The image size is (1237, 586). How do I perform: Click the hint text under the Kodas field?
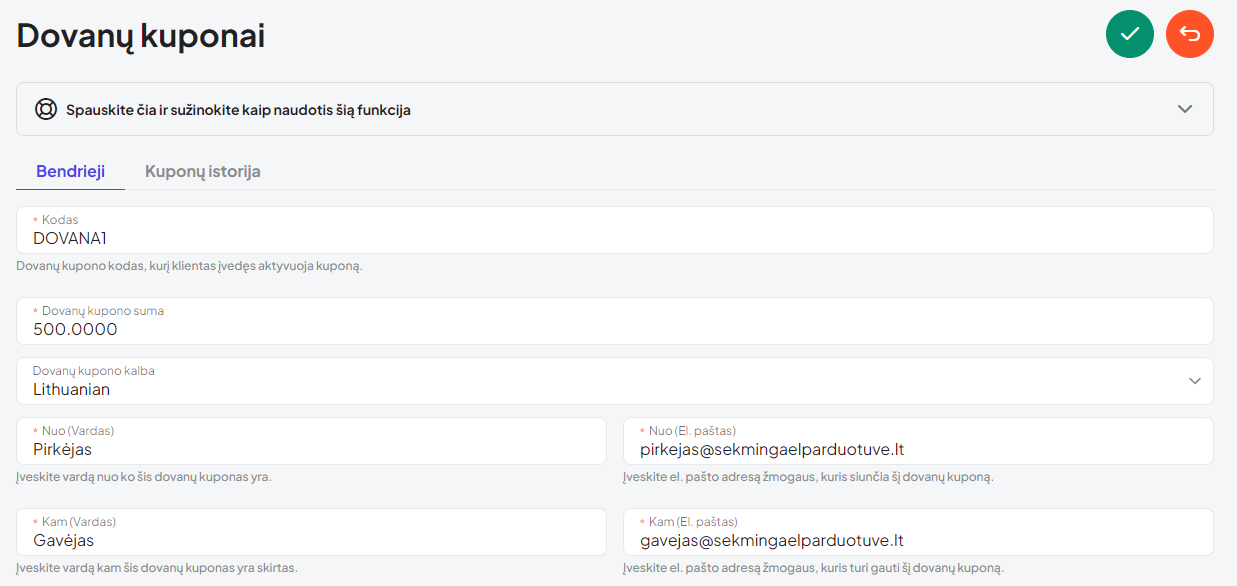pos(189,267)
